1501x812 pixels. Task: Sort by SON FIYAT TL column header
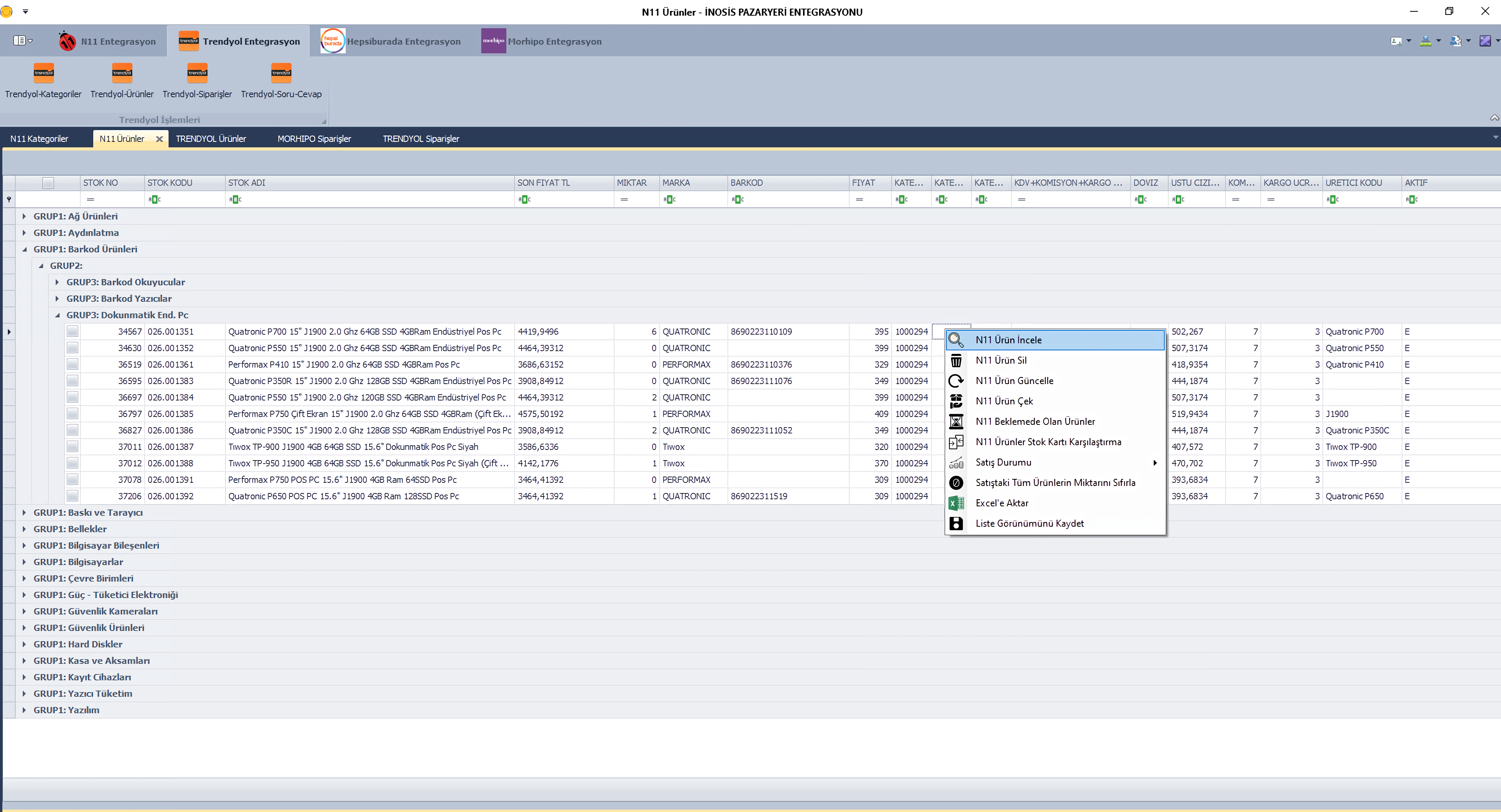(x=564, y=183)
